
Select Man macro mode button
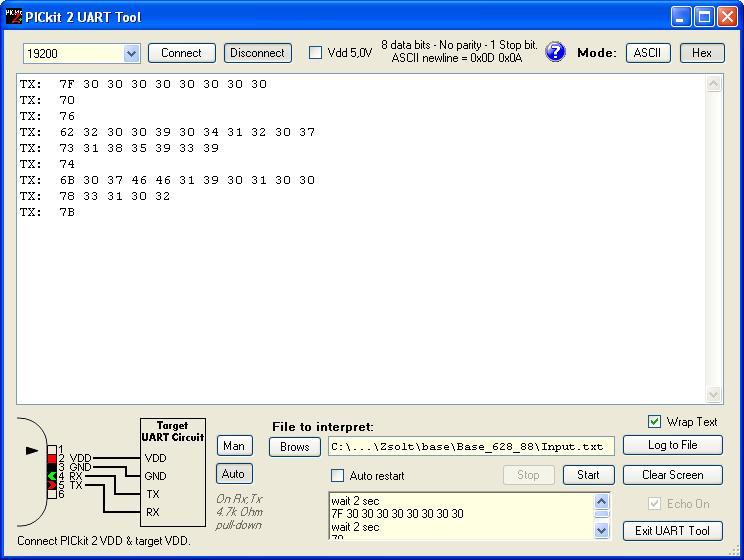234,446
